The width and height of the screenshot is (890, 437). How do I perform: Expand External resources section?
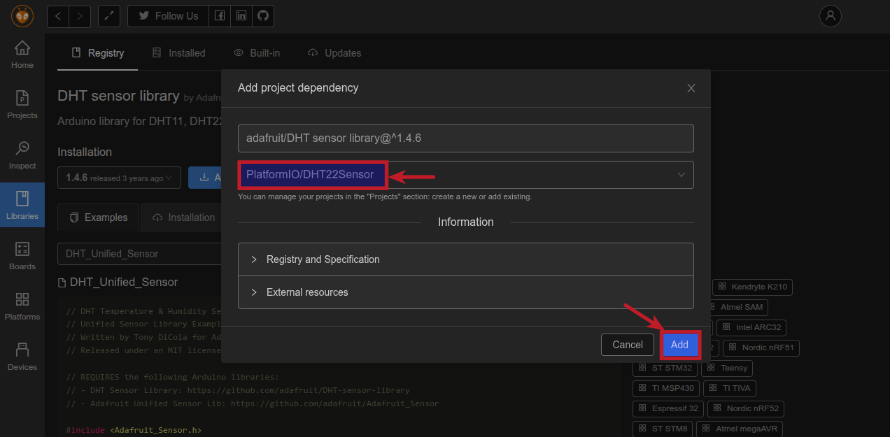tap(465, 292)
